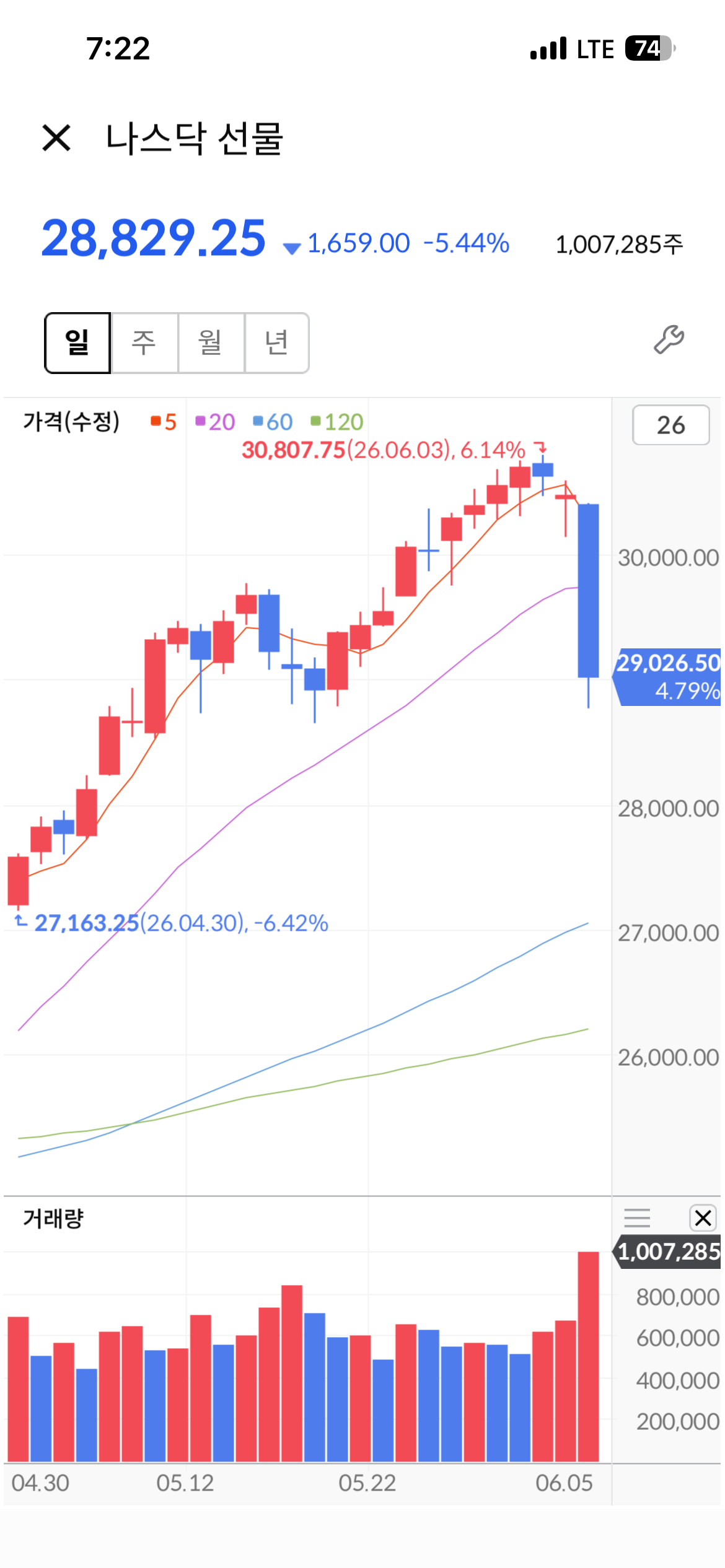Tap the blue down-arrow price change indicator
This screenshot has height=1568, width=725.
[x=292, y=248]
